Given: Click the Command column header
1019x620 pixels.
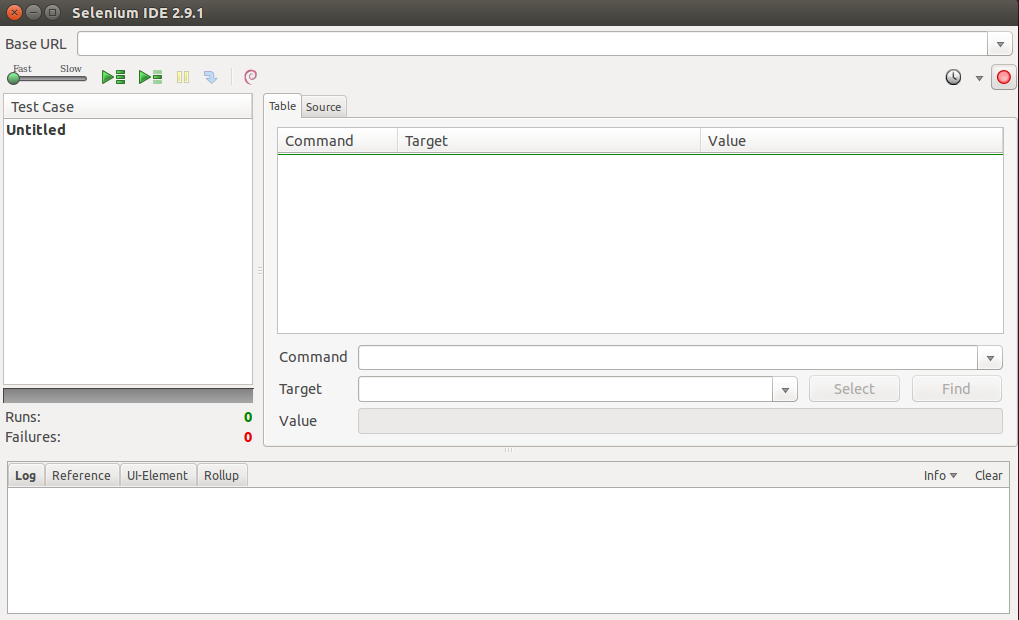Looking at the screenshot, I should (x=337, y=141).
